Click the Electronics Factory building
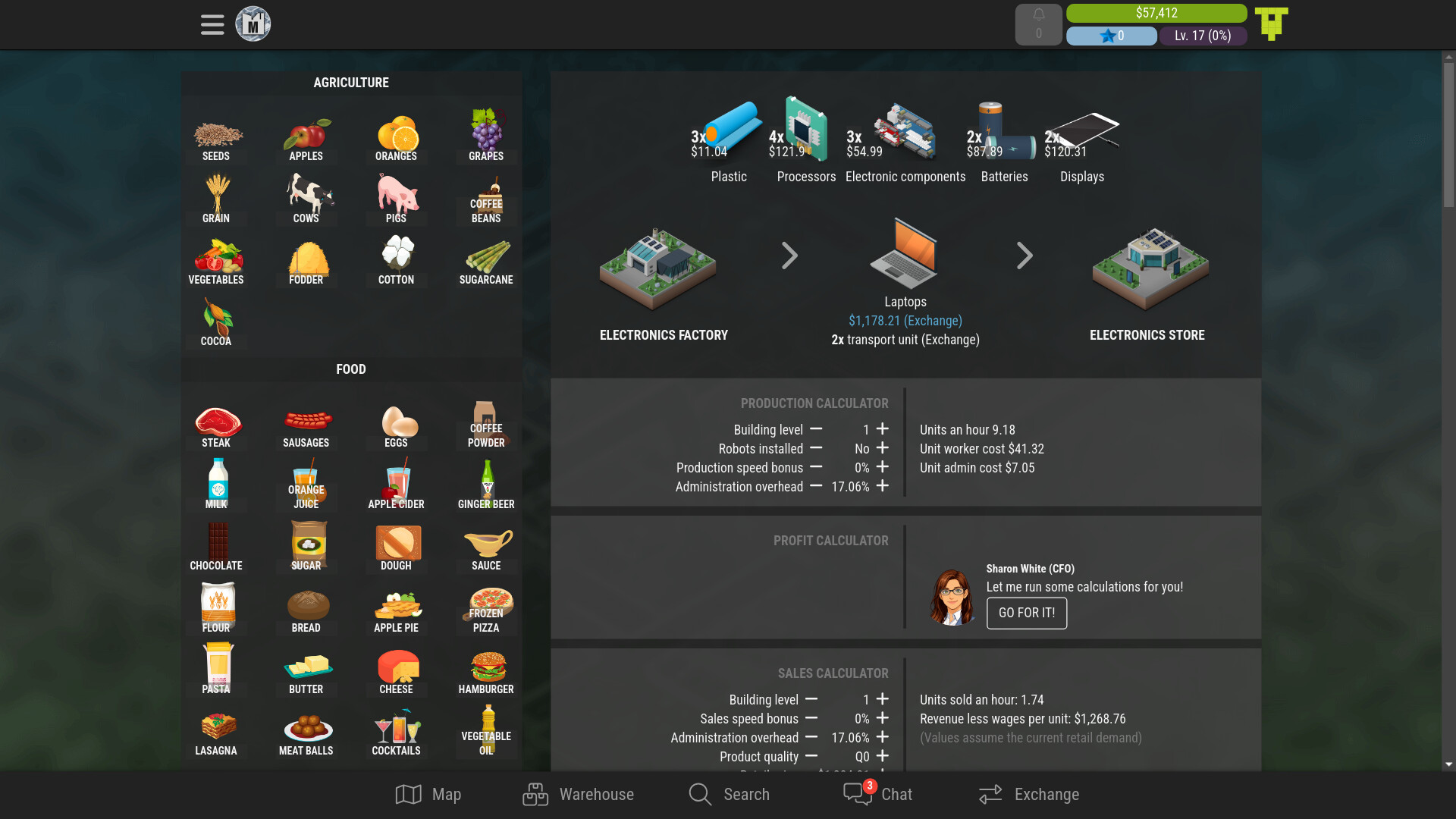1456x819 pixels. coord(658,270)
